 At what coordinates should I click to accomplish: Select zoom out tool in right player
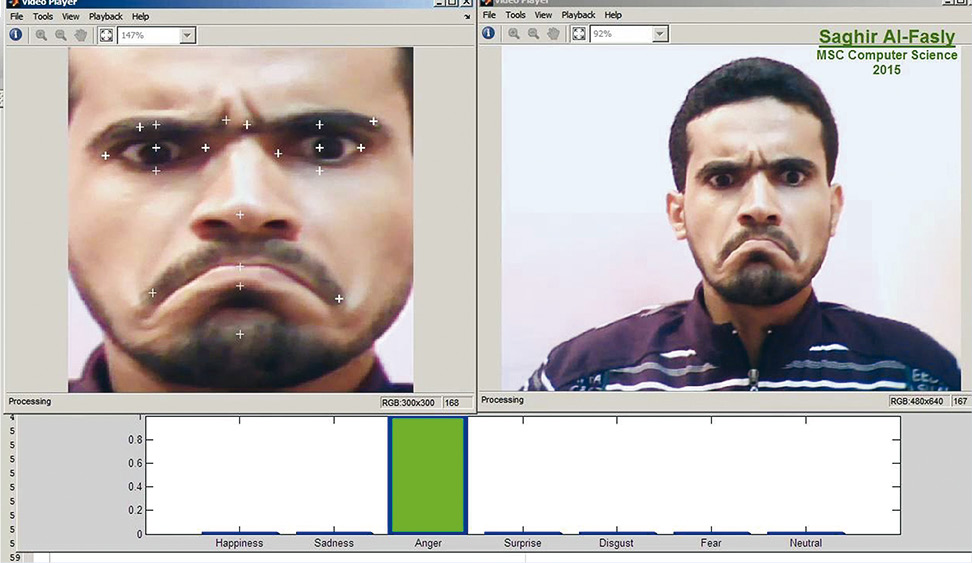534,33
